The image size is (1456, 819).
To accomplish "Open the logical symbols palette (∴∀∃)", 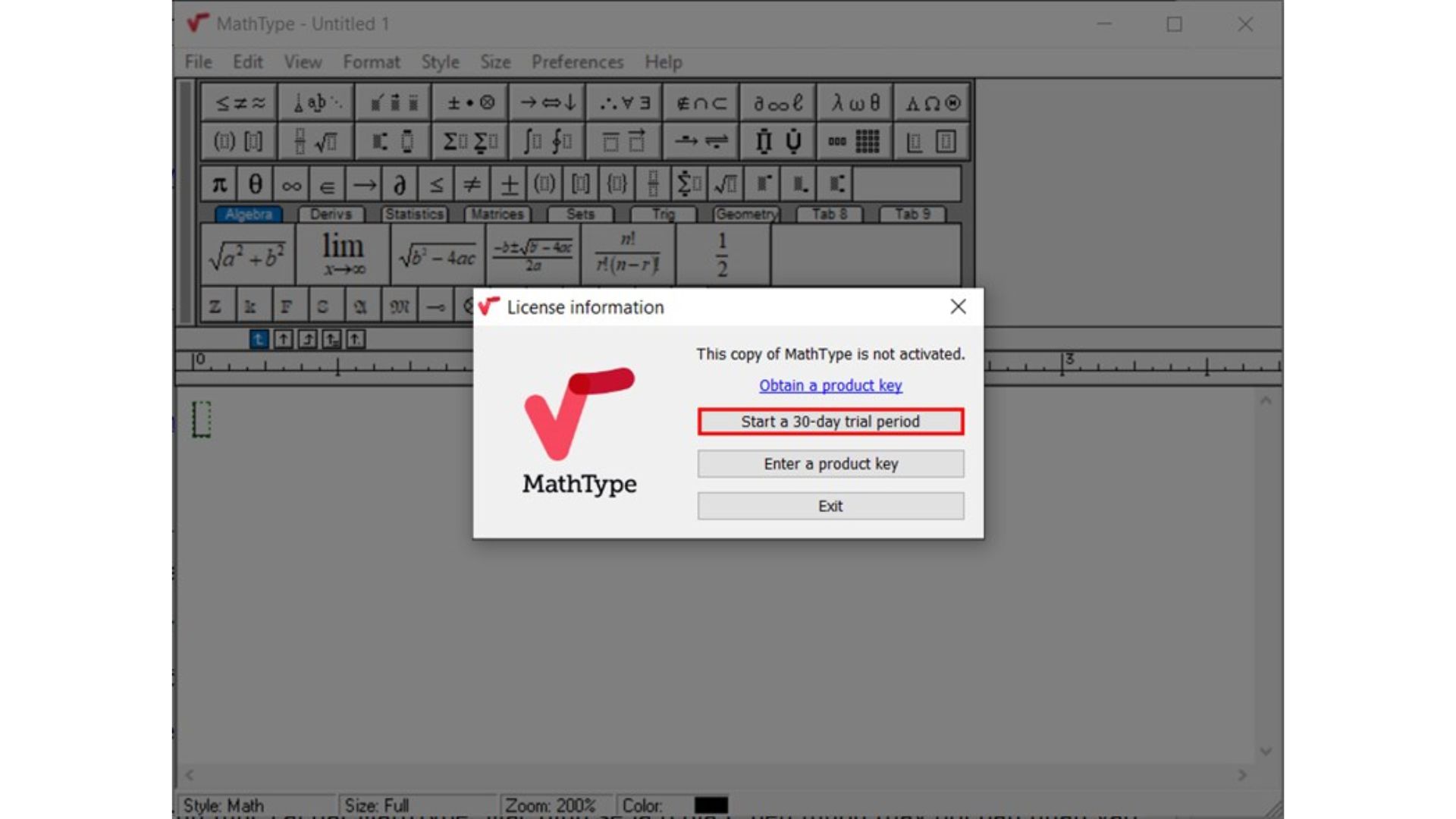I will [624, 102].
